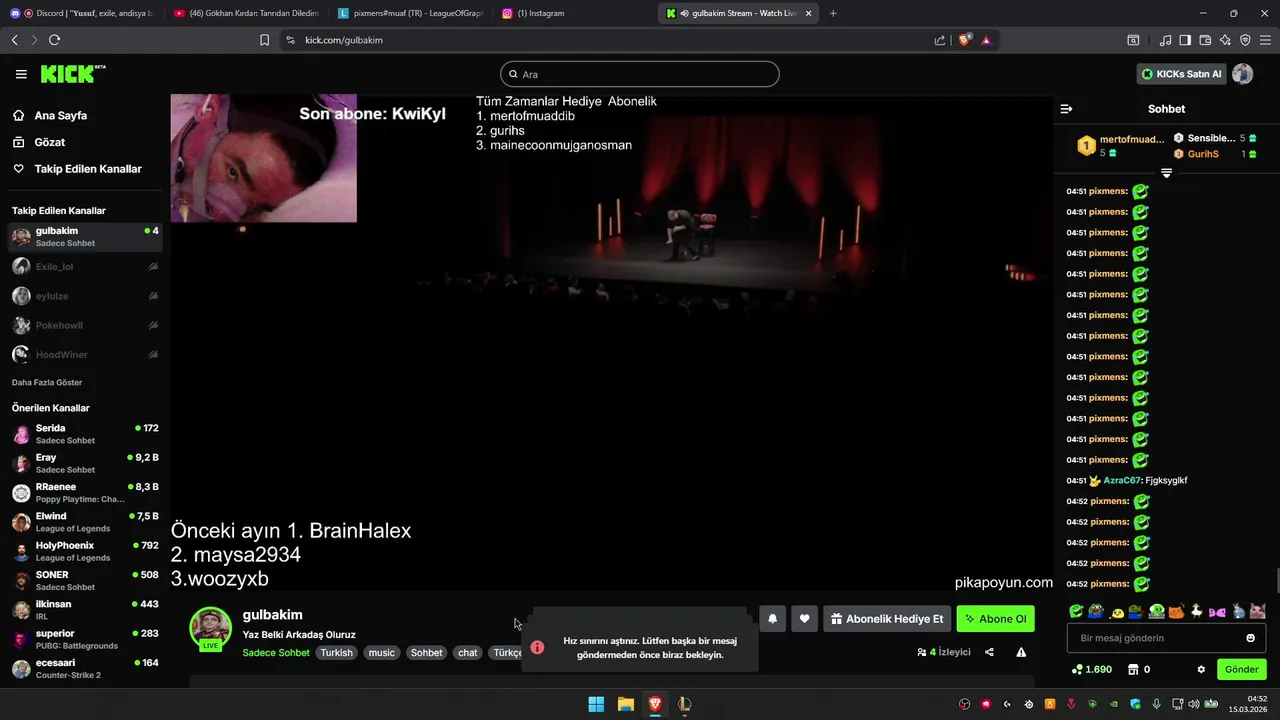Insert the first green emote
Screen dimensions: 1280x720
pos(1076,611)
